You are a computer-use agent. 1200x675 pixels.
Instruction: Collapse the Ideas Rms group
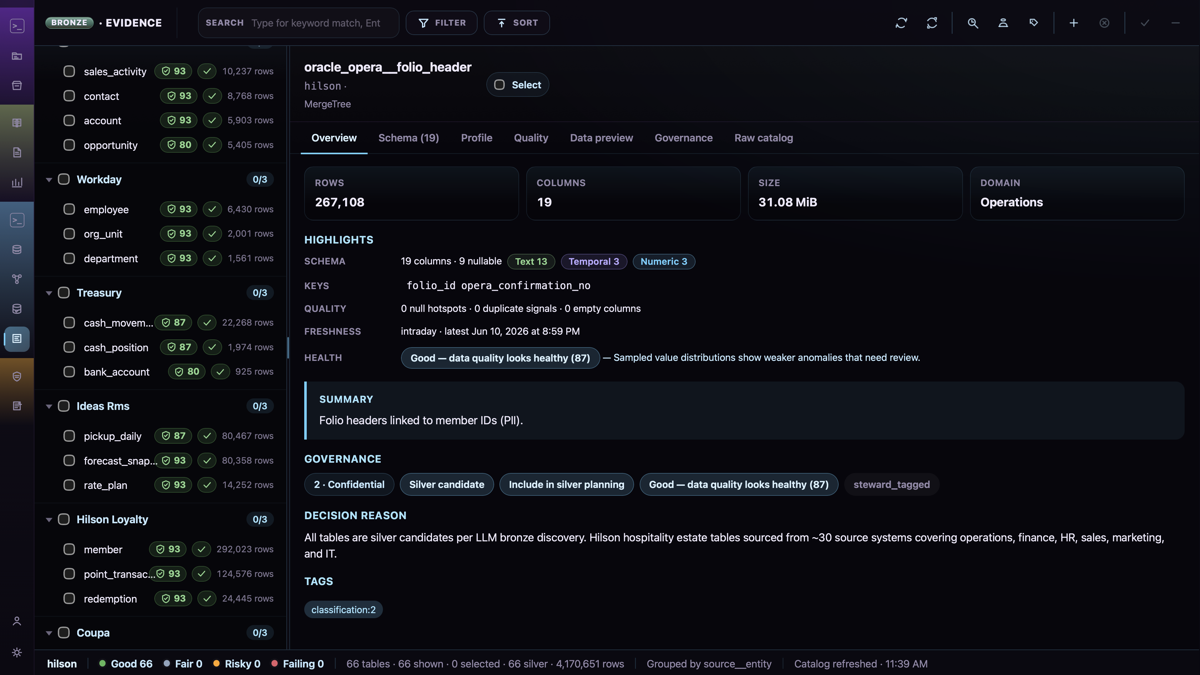49,406
